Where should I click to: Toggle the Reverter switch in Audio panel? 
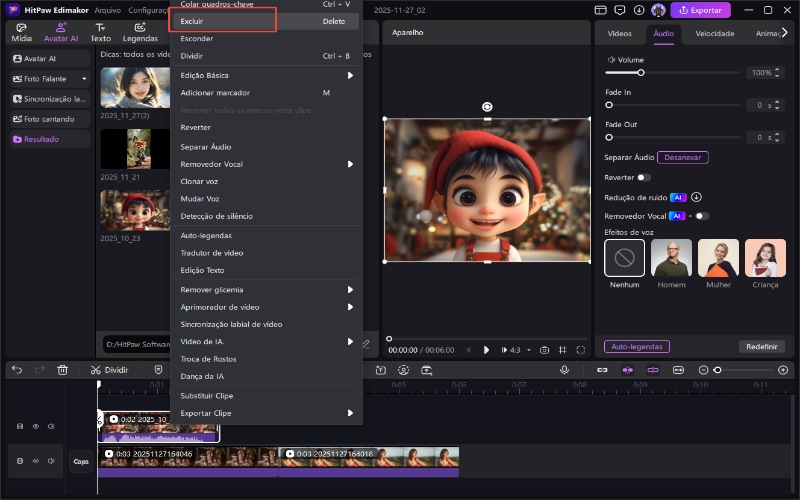644,178
